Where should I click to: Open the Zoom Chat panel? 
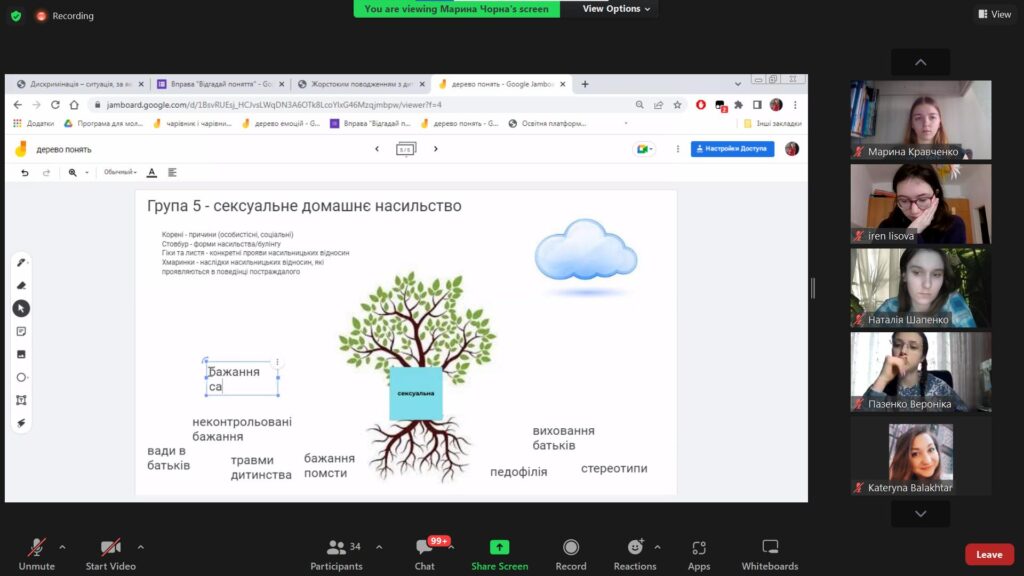point(425,554)
